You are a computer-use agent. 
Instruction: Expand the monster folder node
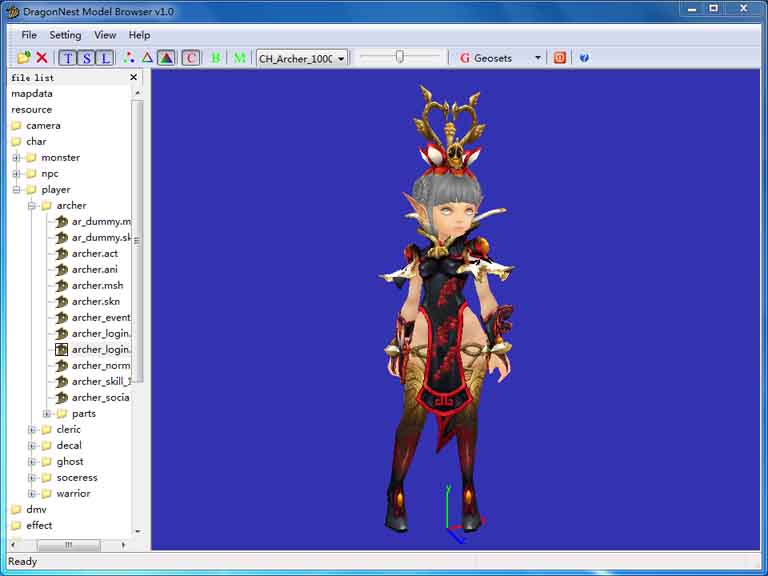(16, 158)
